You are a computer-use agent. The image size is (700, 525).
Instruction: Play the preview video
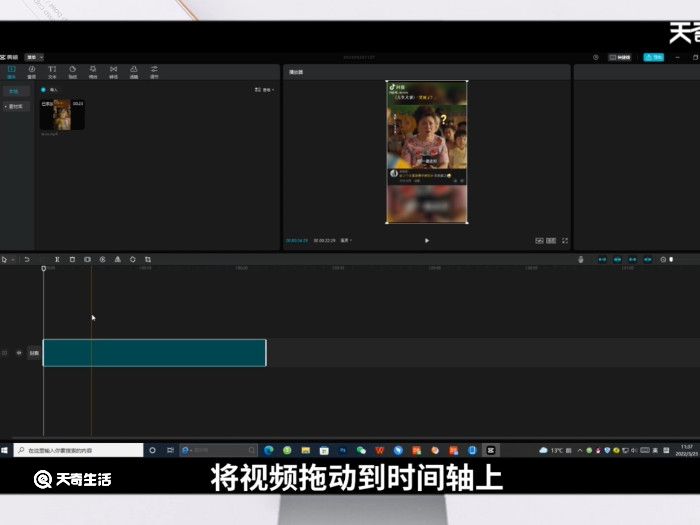pos(427,241)
